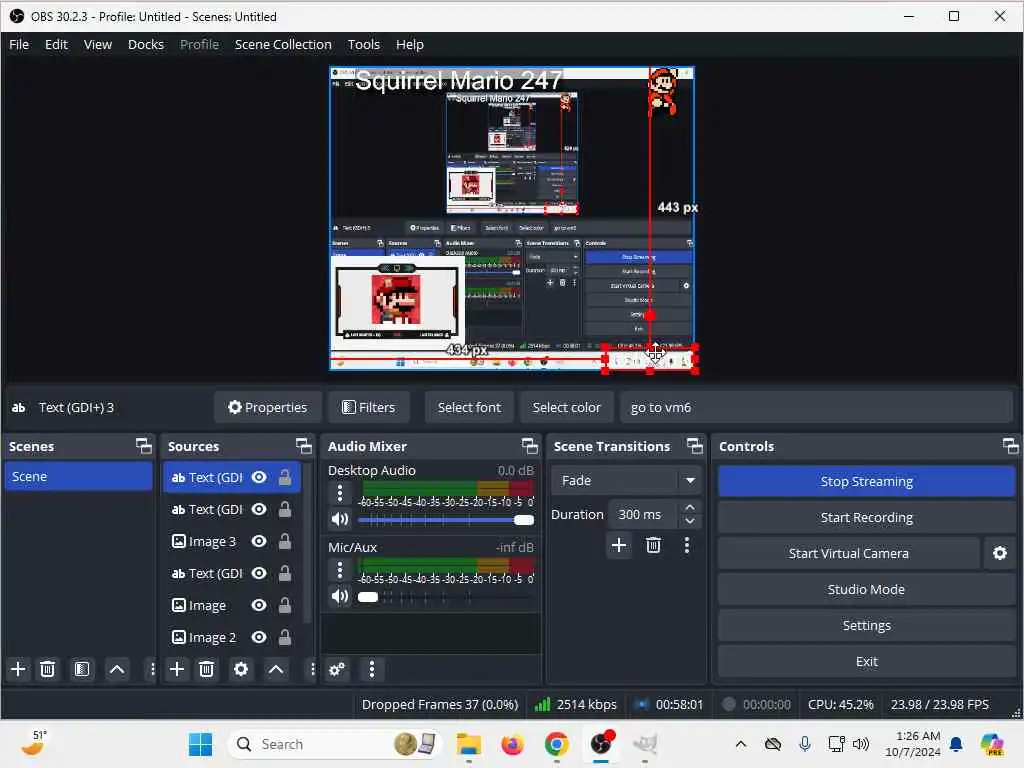The height and width of the screenshot is (768, 1024).
Task: Open the View menu
Action: click(x=97, y=44)
